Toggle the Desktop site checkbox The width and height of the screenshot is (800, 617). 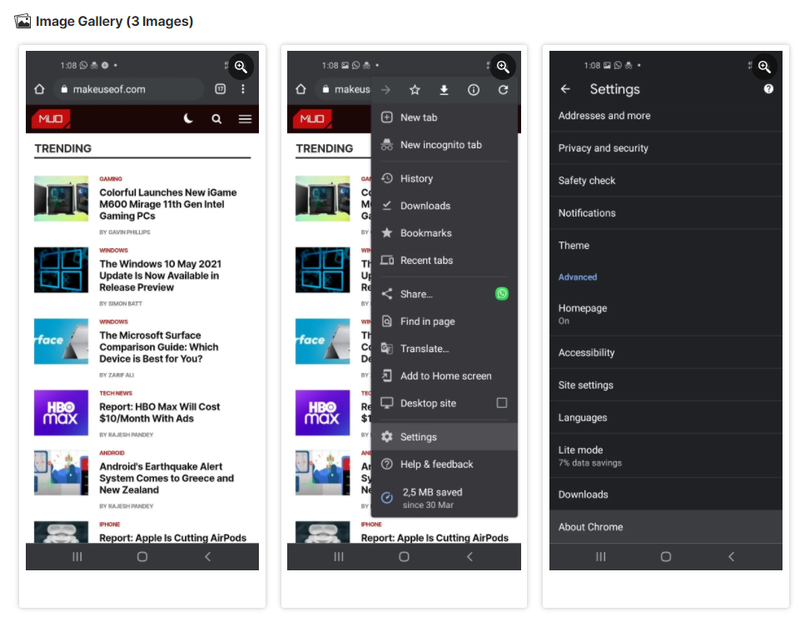point(502,403)
